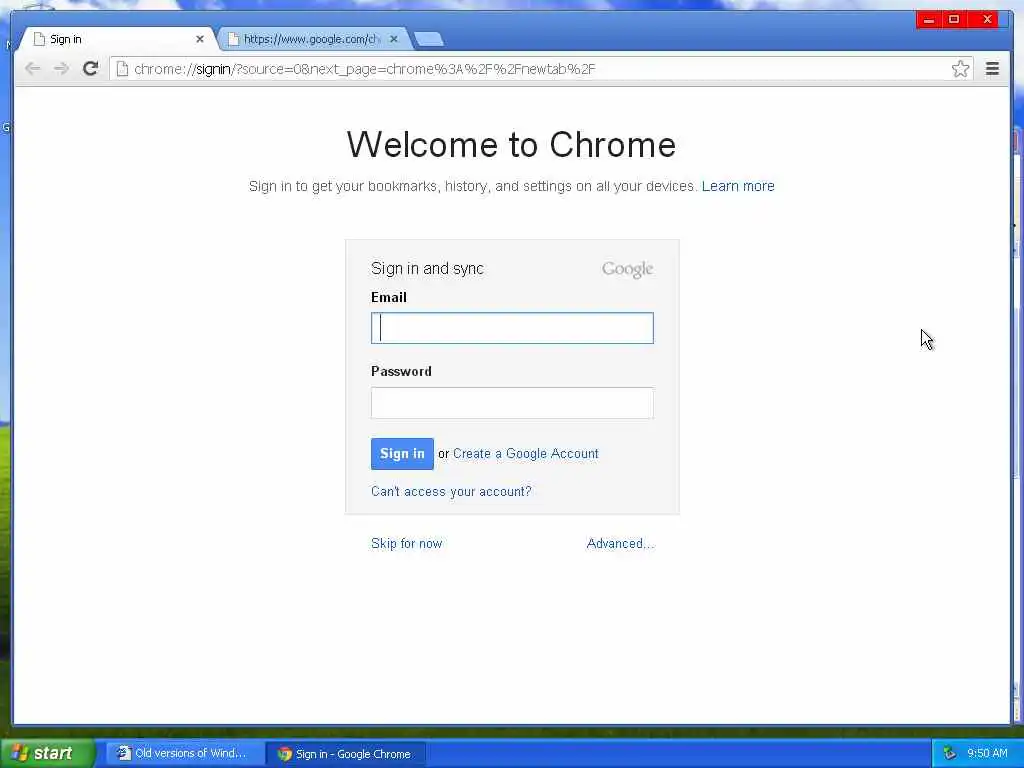Select Sign in - Google Chrome taskbar button
Screen dimensions: 1024x768
pyautogui.click(x=345, y=754)
